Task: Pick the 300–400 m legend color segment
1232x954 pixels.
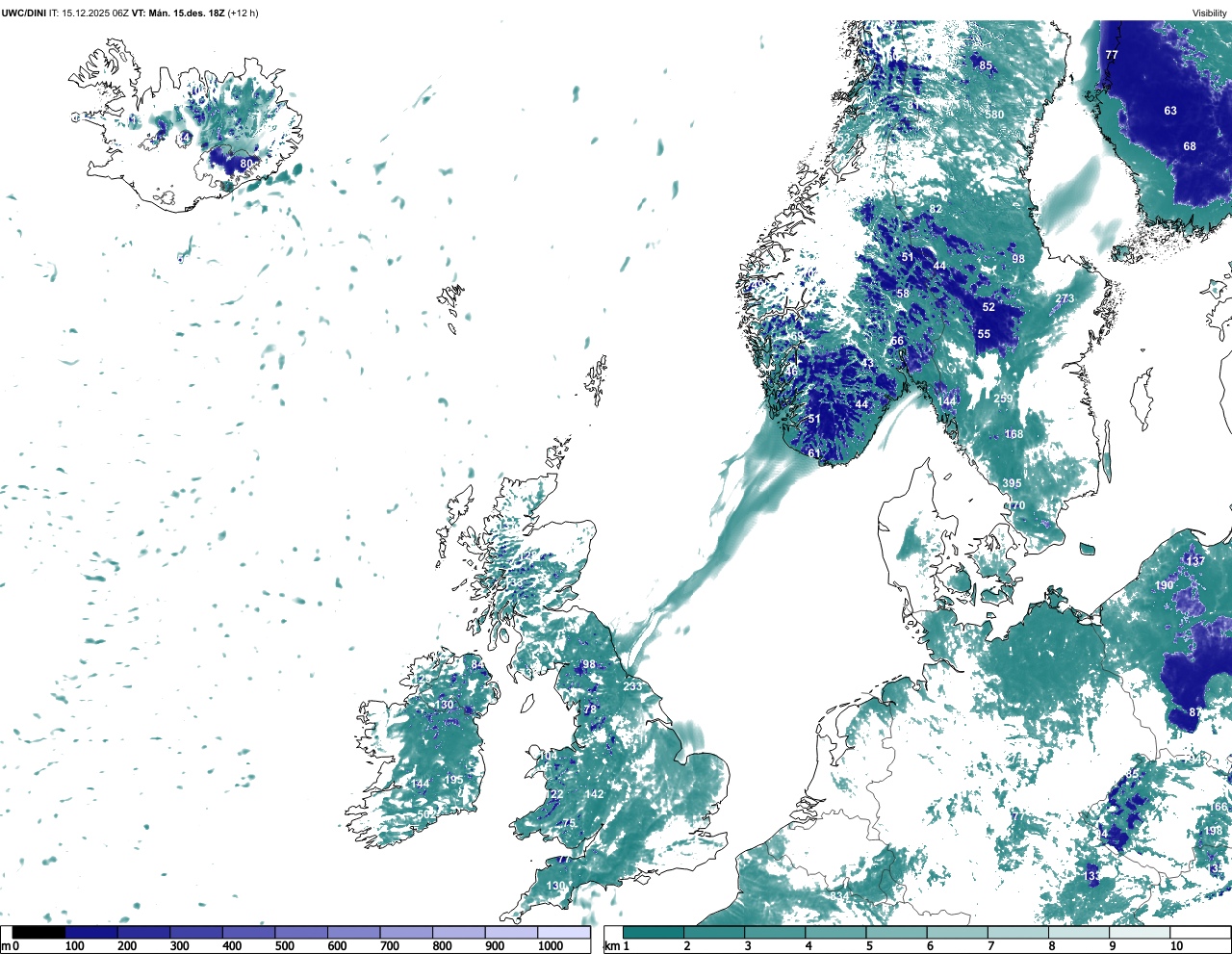Action: click(x=195, y=932)
